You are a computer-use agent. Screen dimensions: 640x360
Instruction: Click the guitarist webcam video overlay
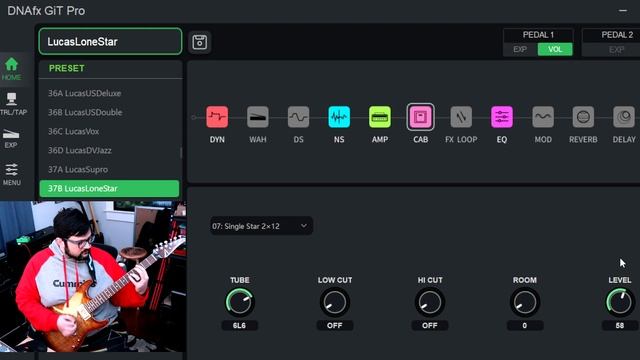coord(93,276)
